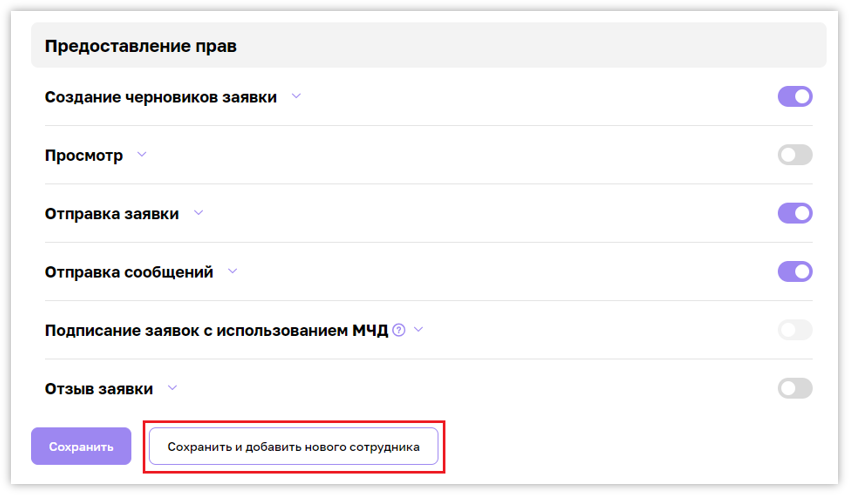
Task: Disable the Создание черновиков заявки toggle
Action: pos(795,97)
